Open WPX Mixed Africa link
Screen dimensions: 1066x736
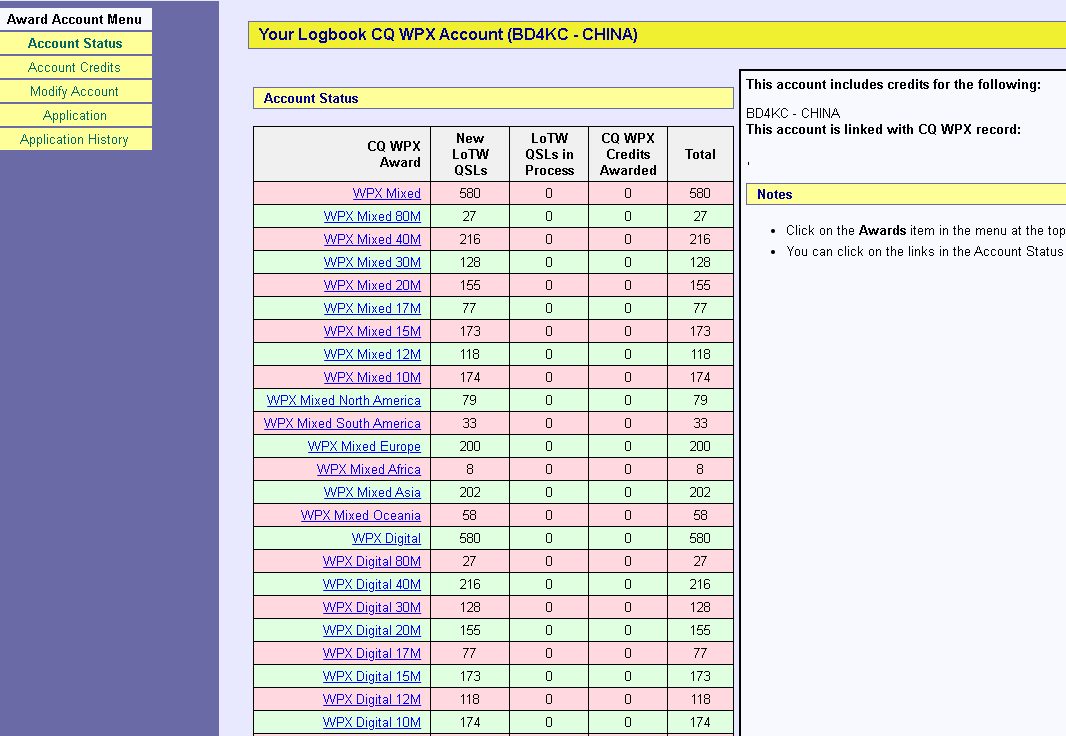[369, 469]
